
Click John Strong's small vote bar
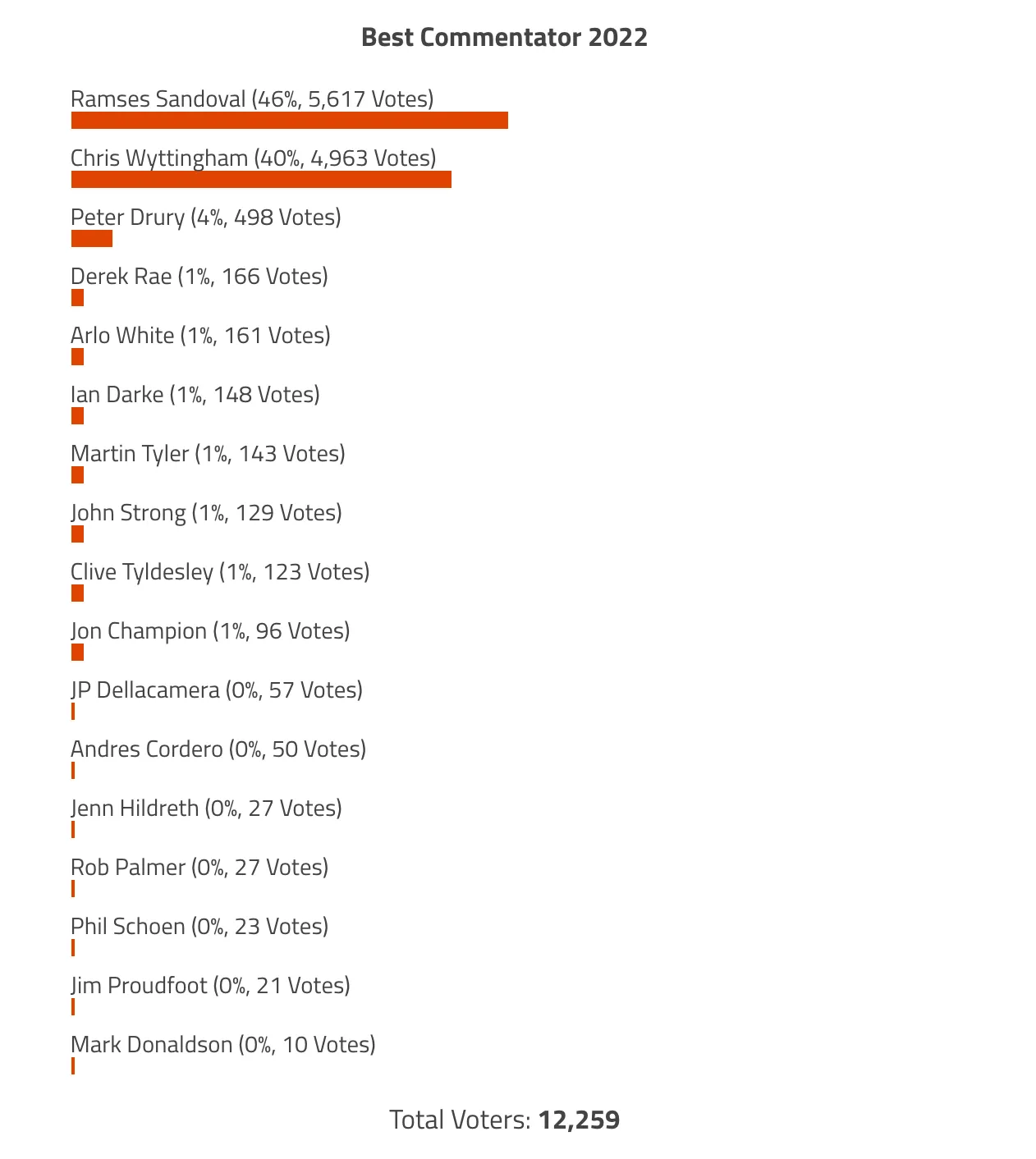point(78,534)
